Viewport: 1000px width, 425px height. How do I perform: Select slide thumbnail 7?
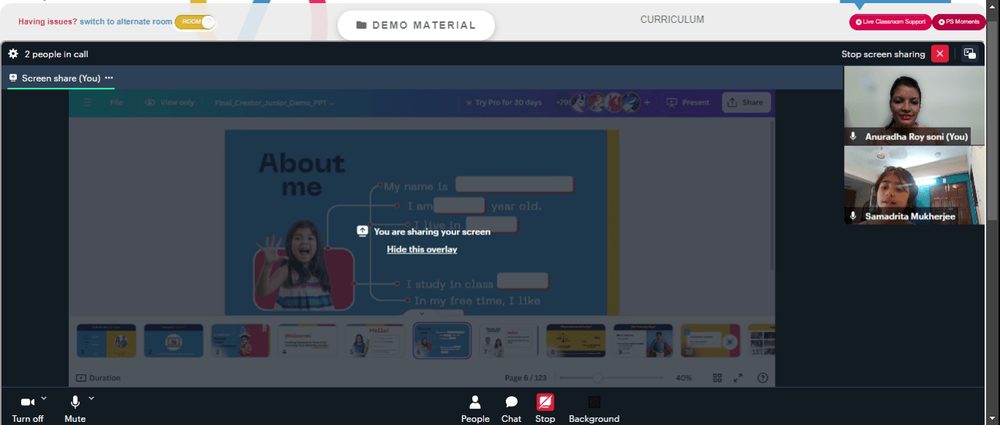(x=509, y=341)
